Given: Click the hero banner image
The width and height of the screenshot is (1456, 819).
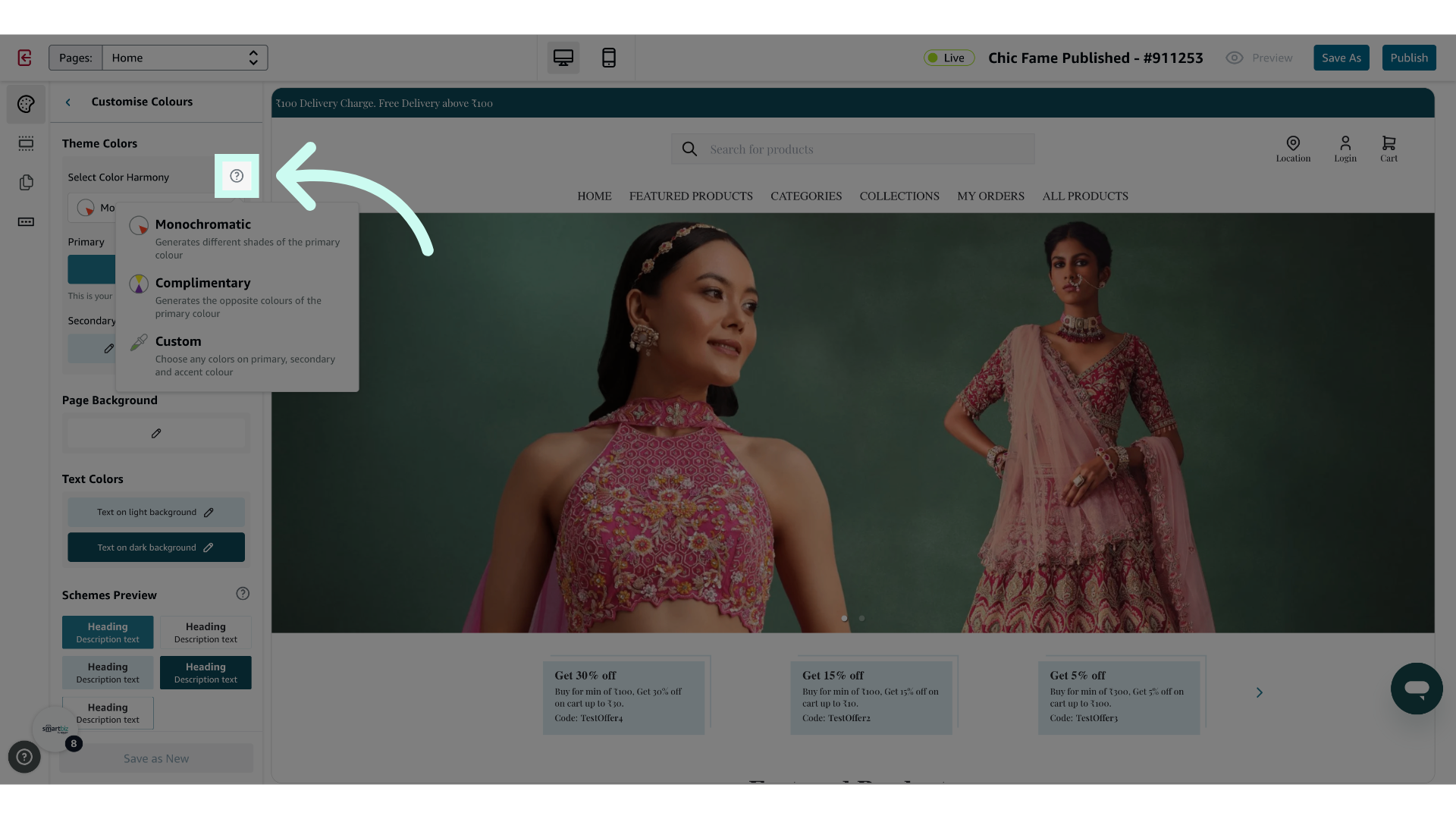Looking at the screenshot, I should click(853, 422).
